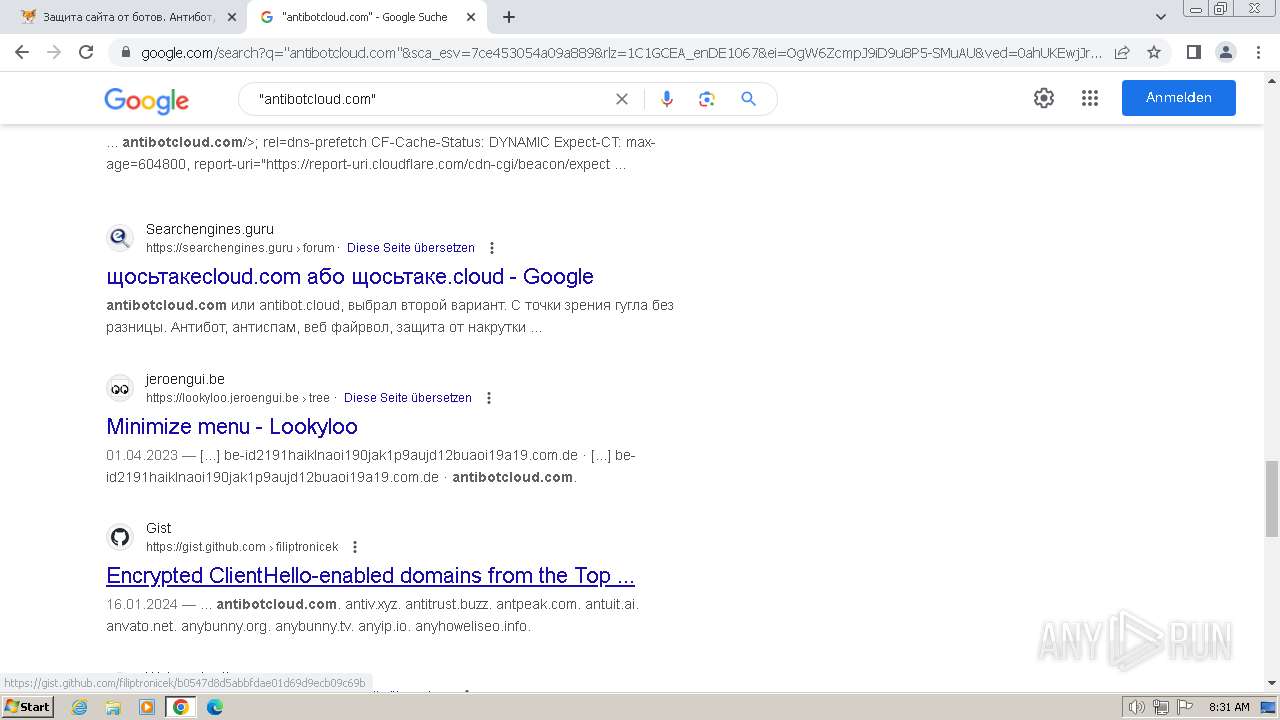Open a new browser tab

(x=509, y=17)
